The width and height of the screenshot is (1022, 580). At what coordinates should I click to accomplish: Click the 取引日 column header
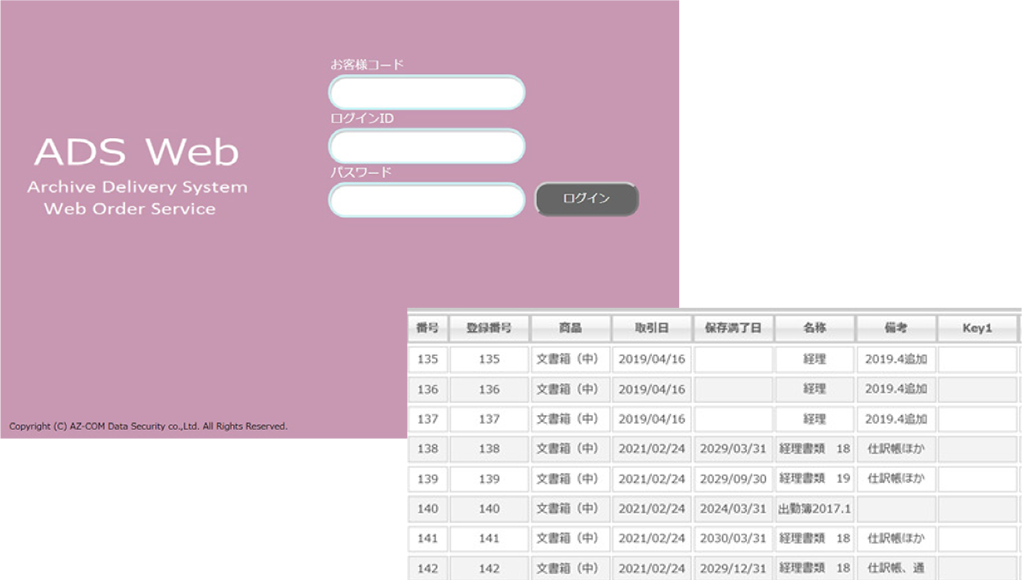coord(651,329)
